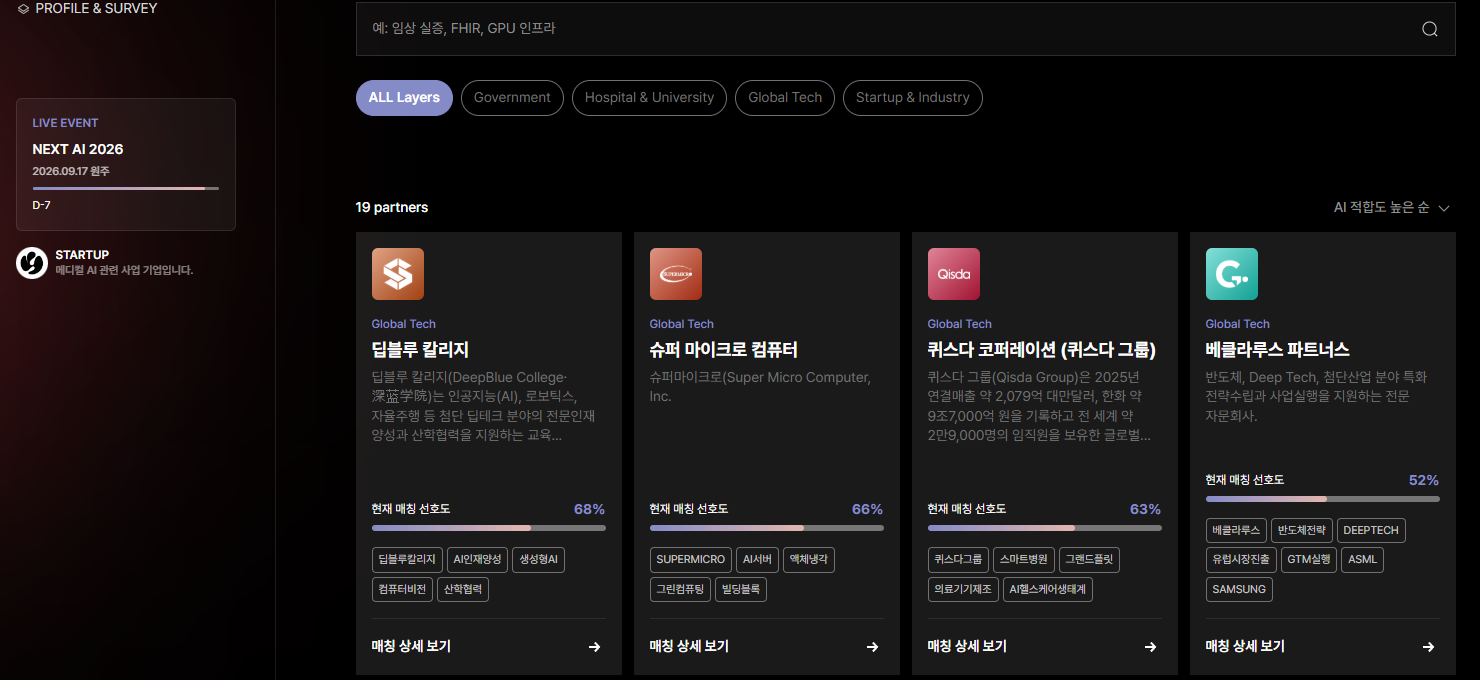This screenshot has width=1480, height=680.
Task: Click the 63% matching preference bar
Action: 1044,528
